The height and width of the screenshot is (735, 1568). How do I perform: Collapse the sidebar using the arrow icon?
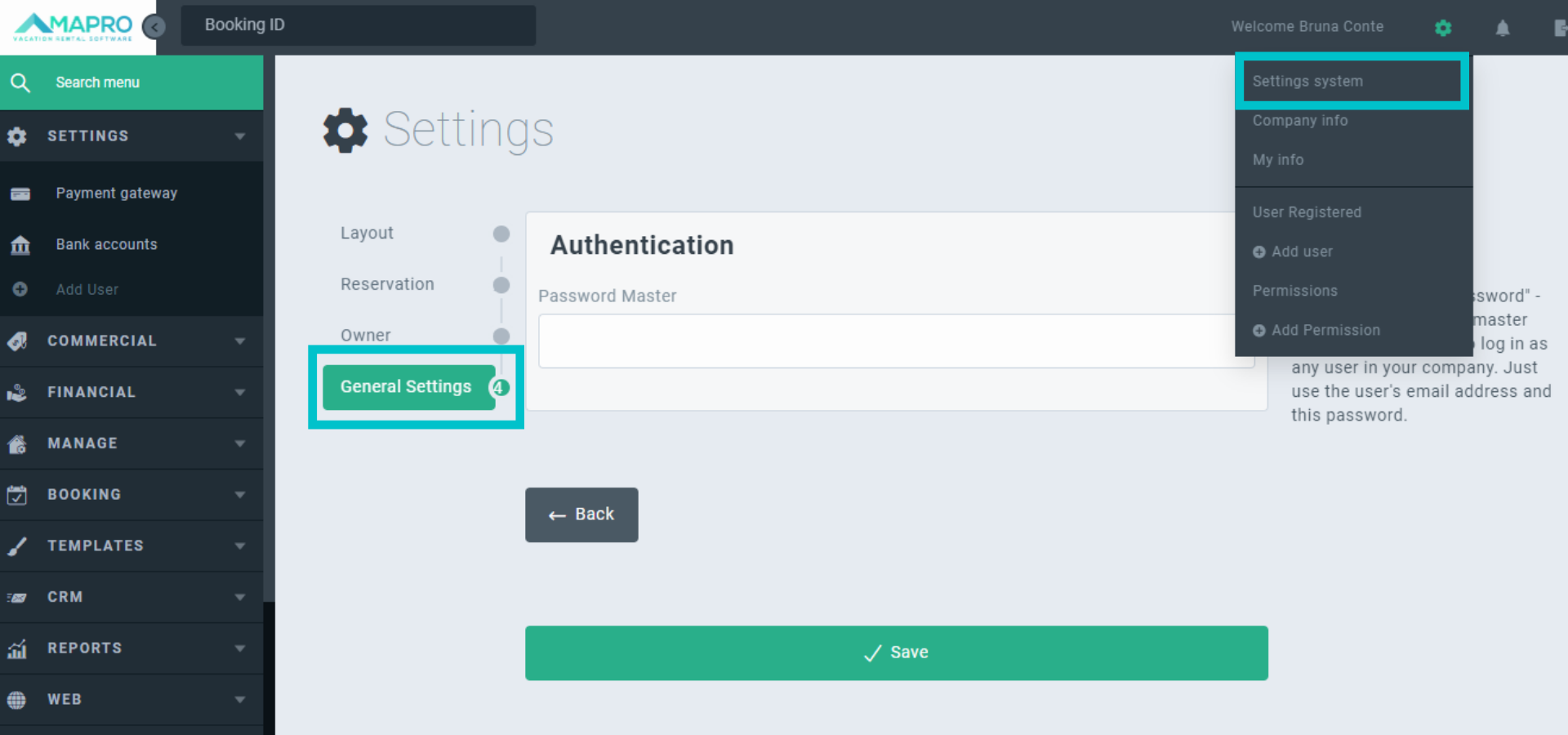click(x=154, y=27)
